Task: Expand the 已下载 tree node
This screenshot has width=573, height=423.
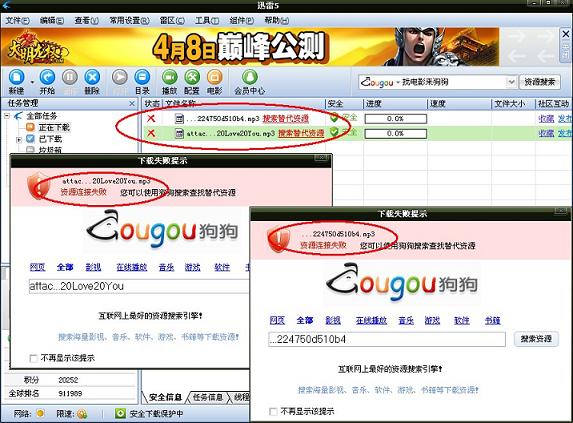Action: pyautogui.click(x=19, y=140)
